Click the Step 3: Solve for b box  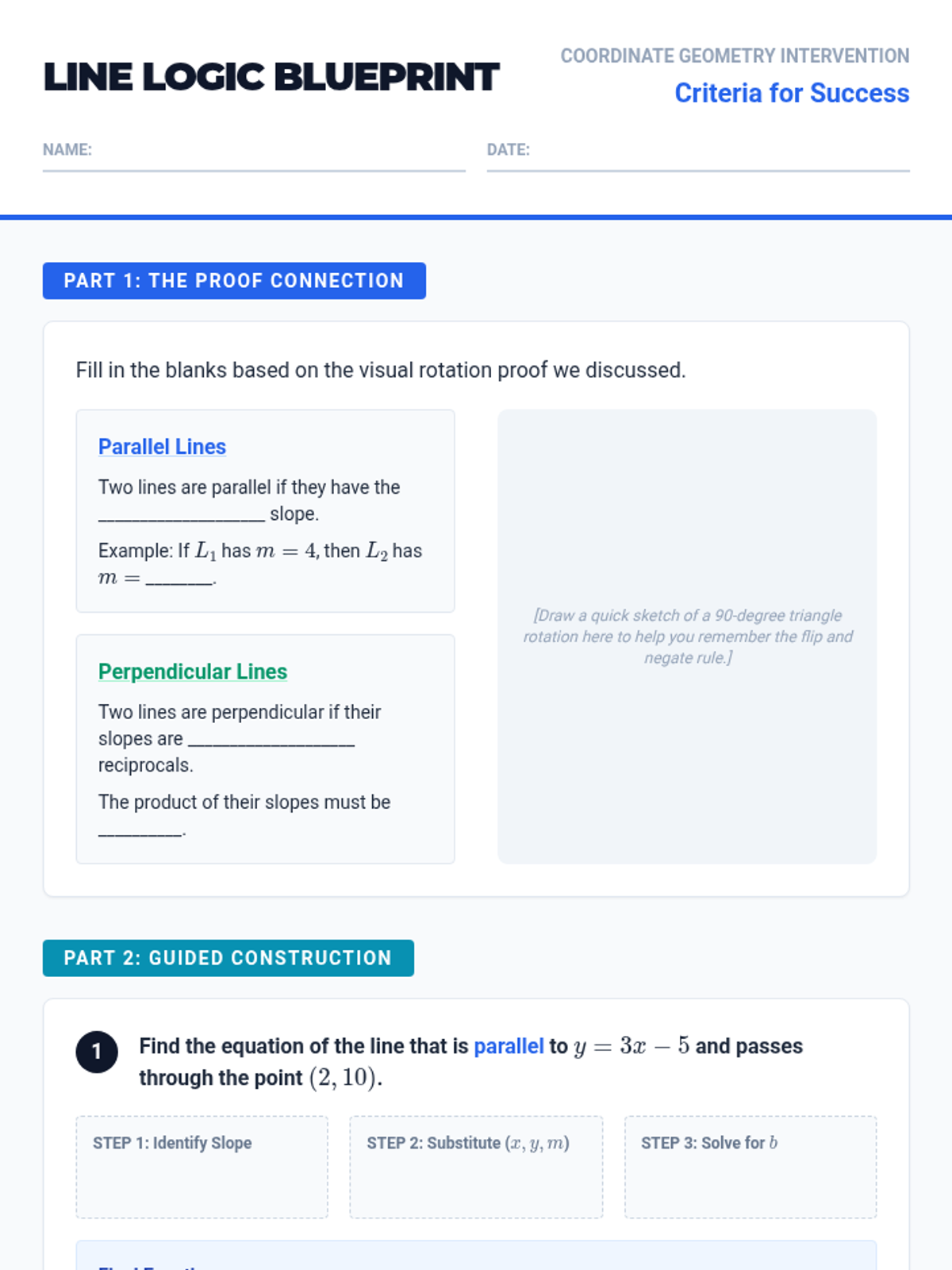(x=750, y=1167)
